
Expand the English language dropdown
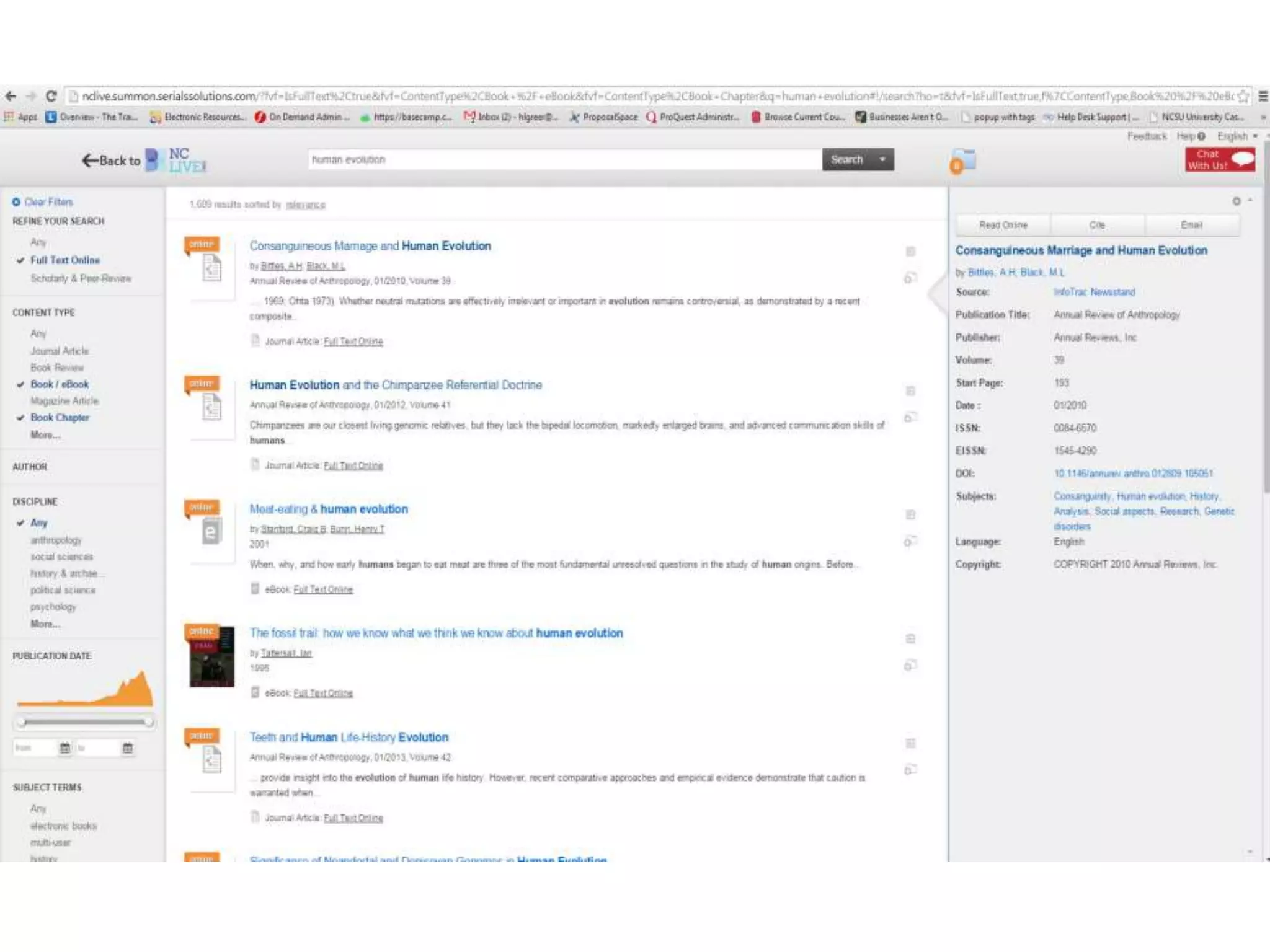coord(1237,136)
